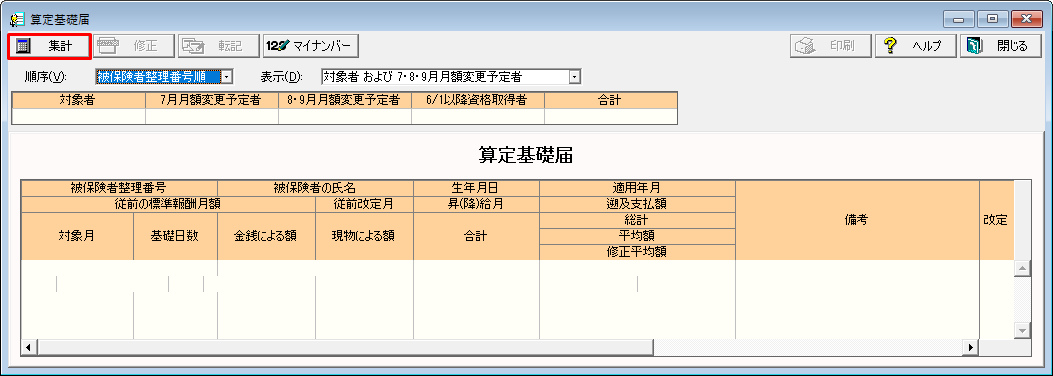1053x376 pixels.
Task: Expand the 表示 display filter dropdown
Action: coord(574,77)
